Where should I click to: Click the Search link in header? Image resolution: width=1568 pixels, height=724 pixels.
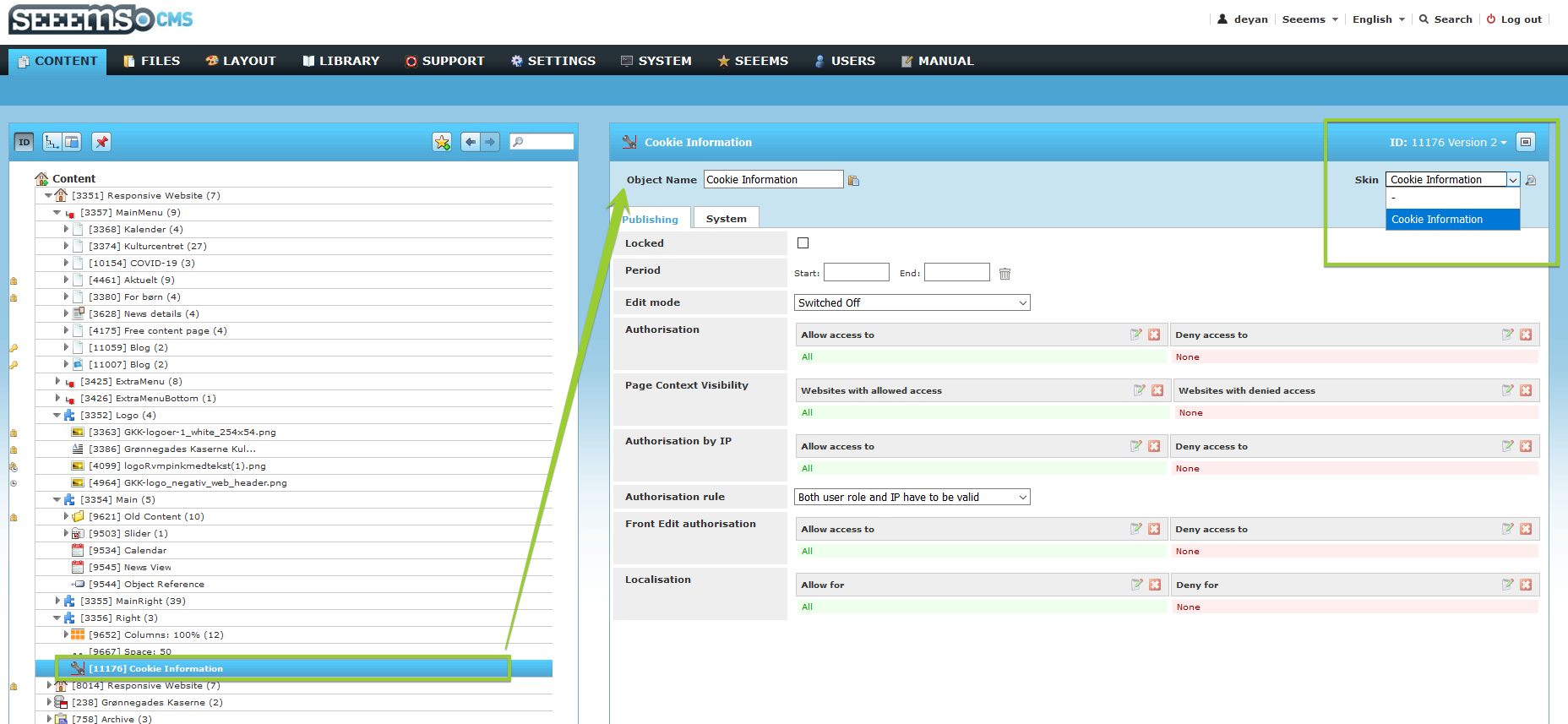(x=1445, y=19)
